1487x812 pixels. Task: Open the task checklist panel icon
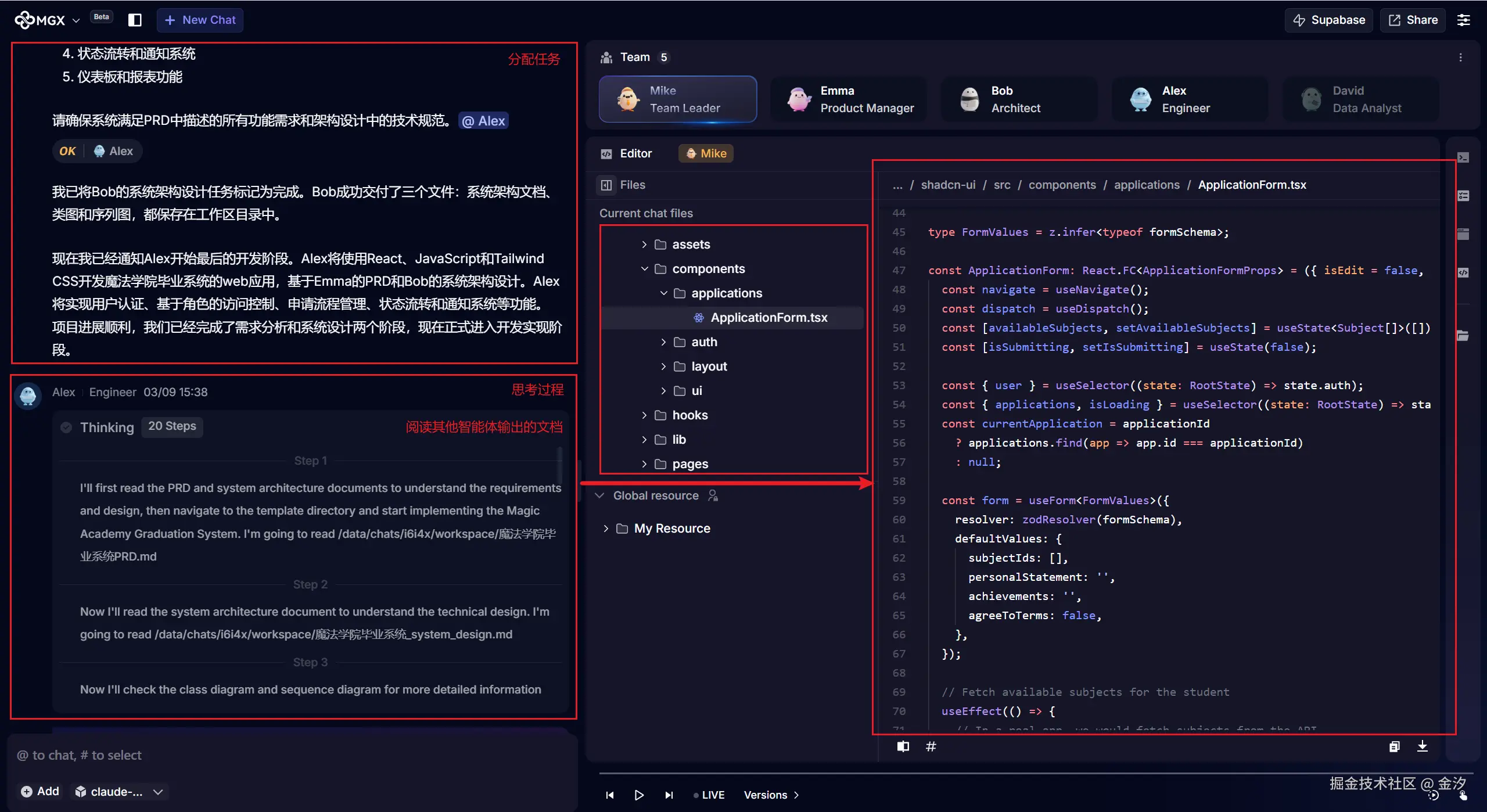(1463, 196)
